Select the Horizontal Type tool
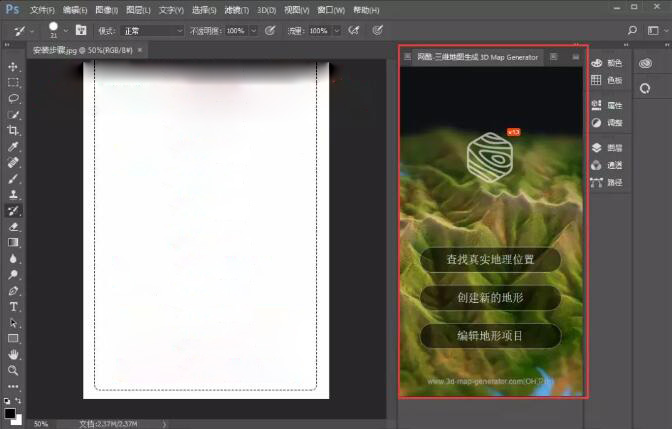Screen dimensions: 672x429 tap(13, 307)
